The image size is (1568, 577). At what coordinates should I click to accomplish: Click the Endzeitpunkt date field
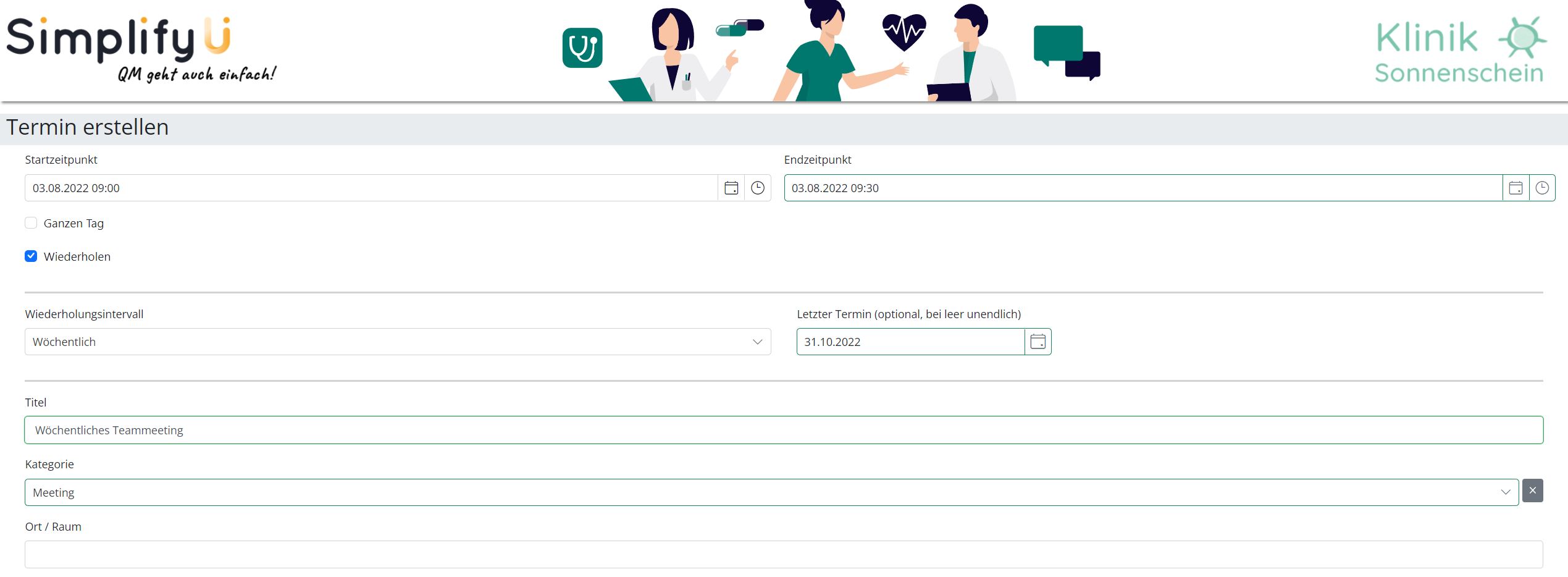tap(1143, 188)
